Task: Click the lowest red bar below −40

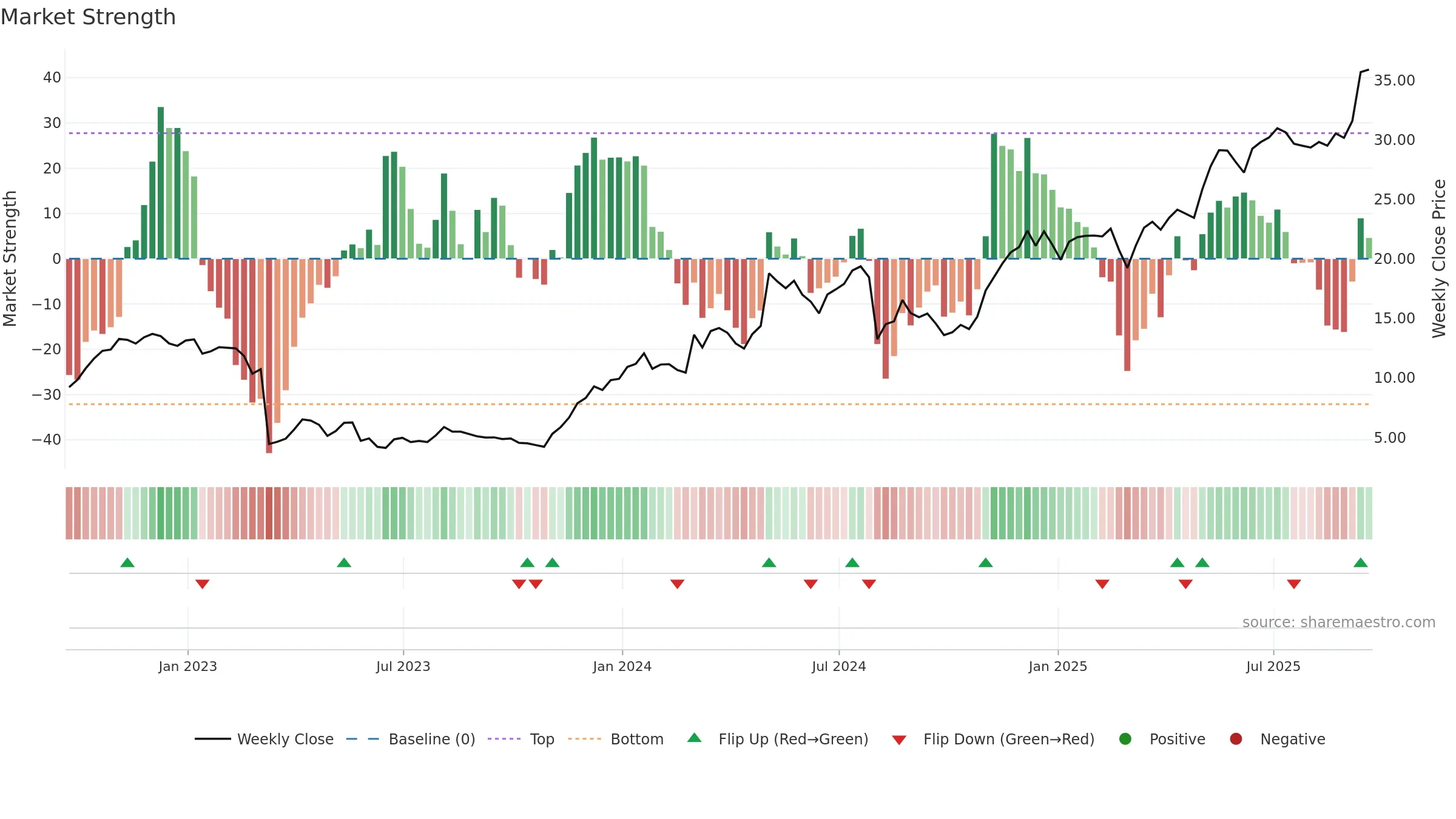Action: [269, 356]
